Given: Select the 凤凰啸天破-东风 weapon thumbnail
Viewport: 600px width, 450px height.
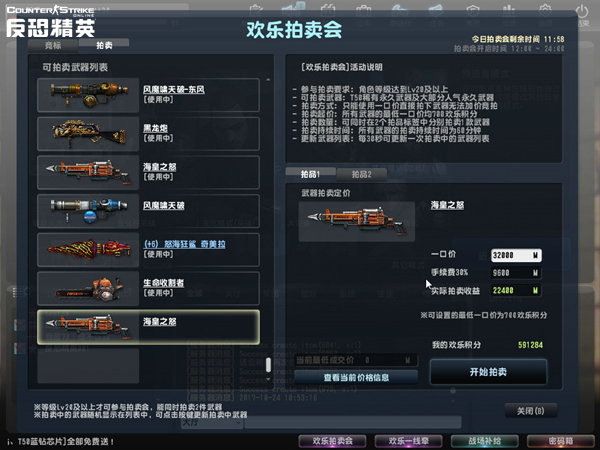Looking at the screenshot, I should point(88,95).
